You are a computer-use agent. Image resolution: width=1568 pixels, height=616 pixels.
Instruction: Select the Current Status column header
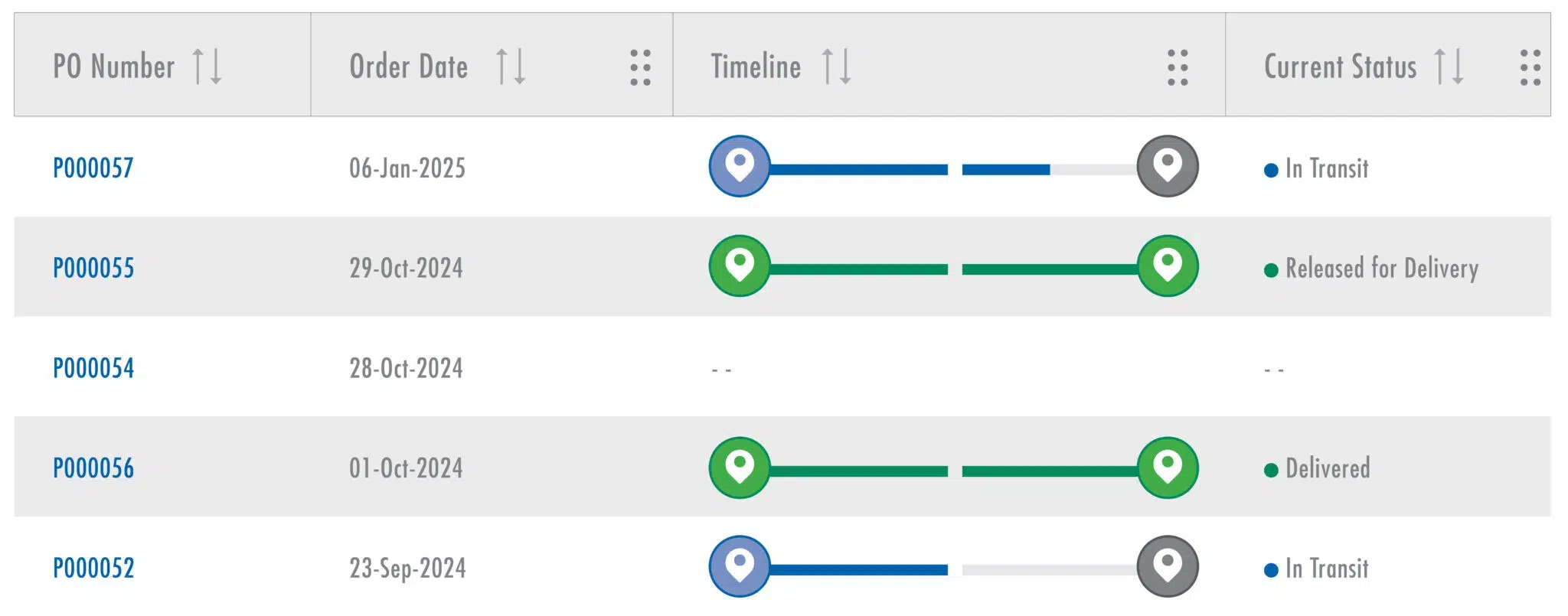coord(1340,67)
